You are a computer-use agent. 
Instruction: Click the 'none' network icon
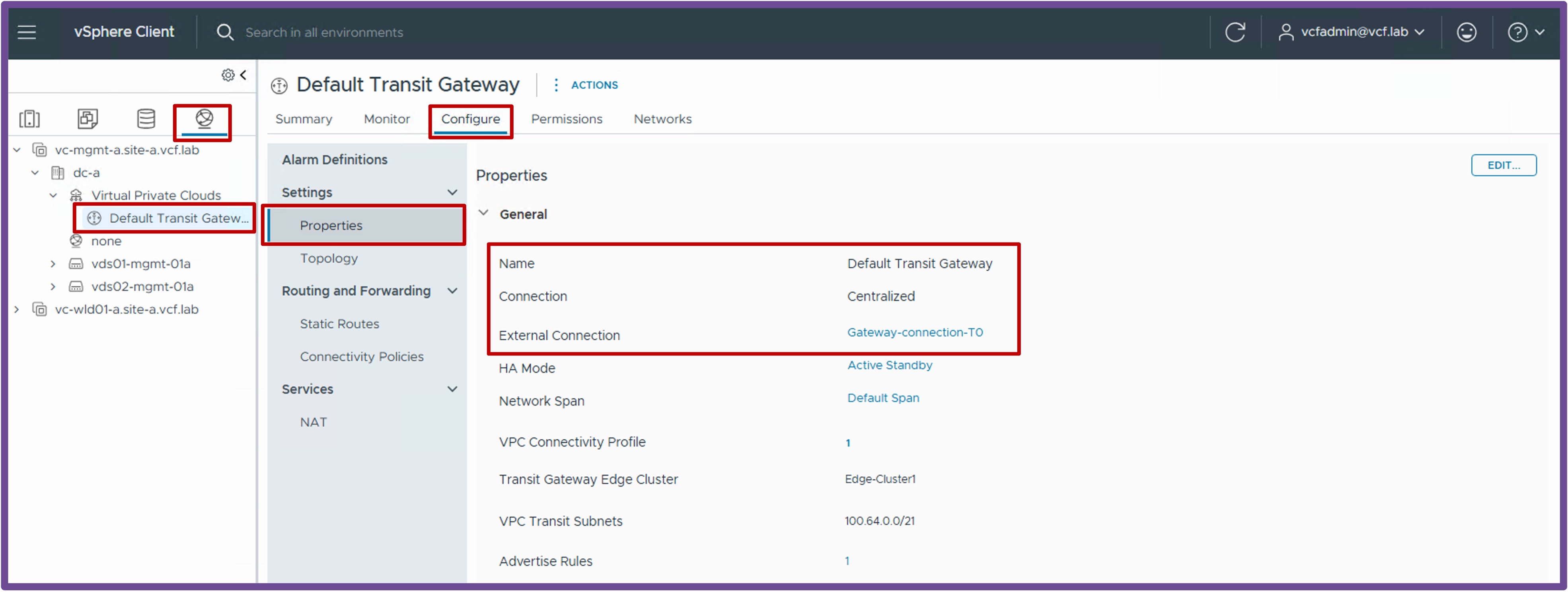point(76,241)
